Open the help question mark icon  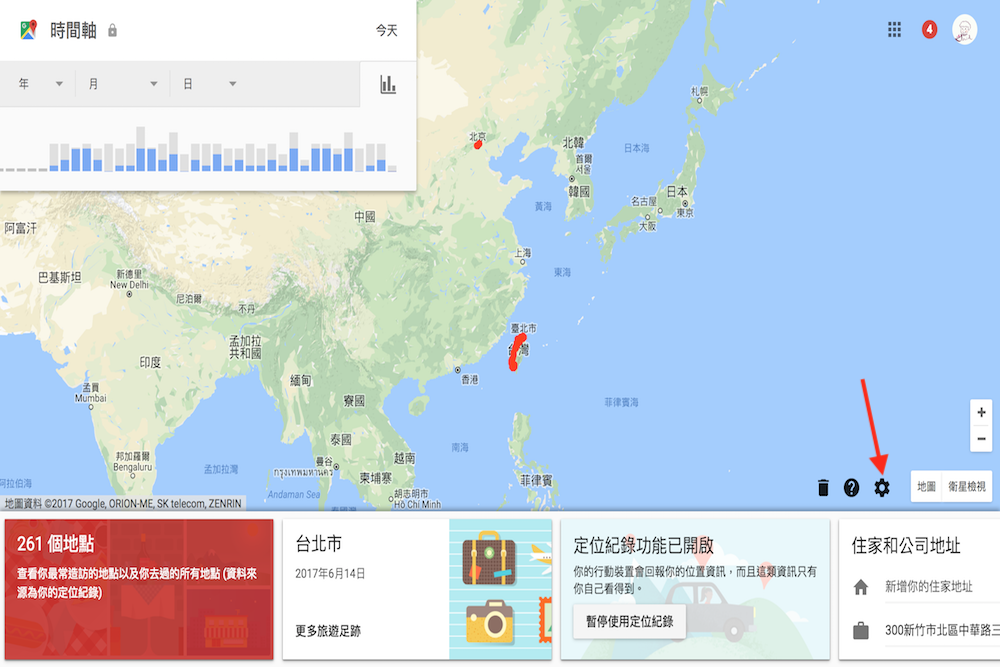click(x=851, y=487)
